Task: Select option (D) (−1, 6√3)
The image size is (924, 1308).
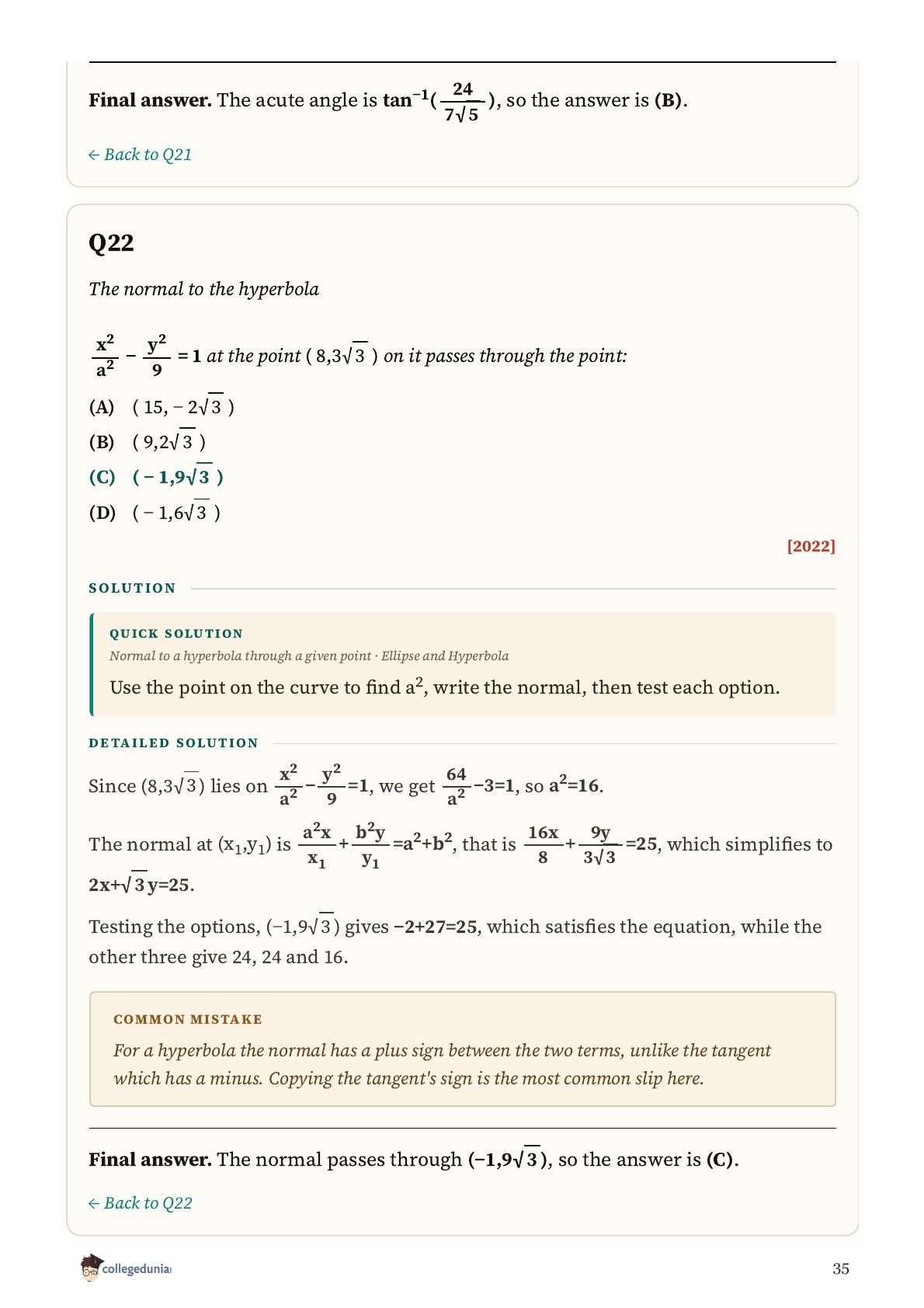Action: click(x=155, y=512)
